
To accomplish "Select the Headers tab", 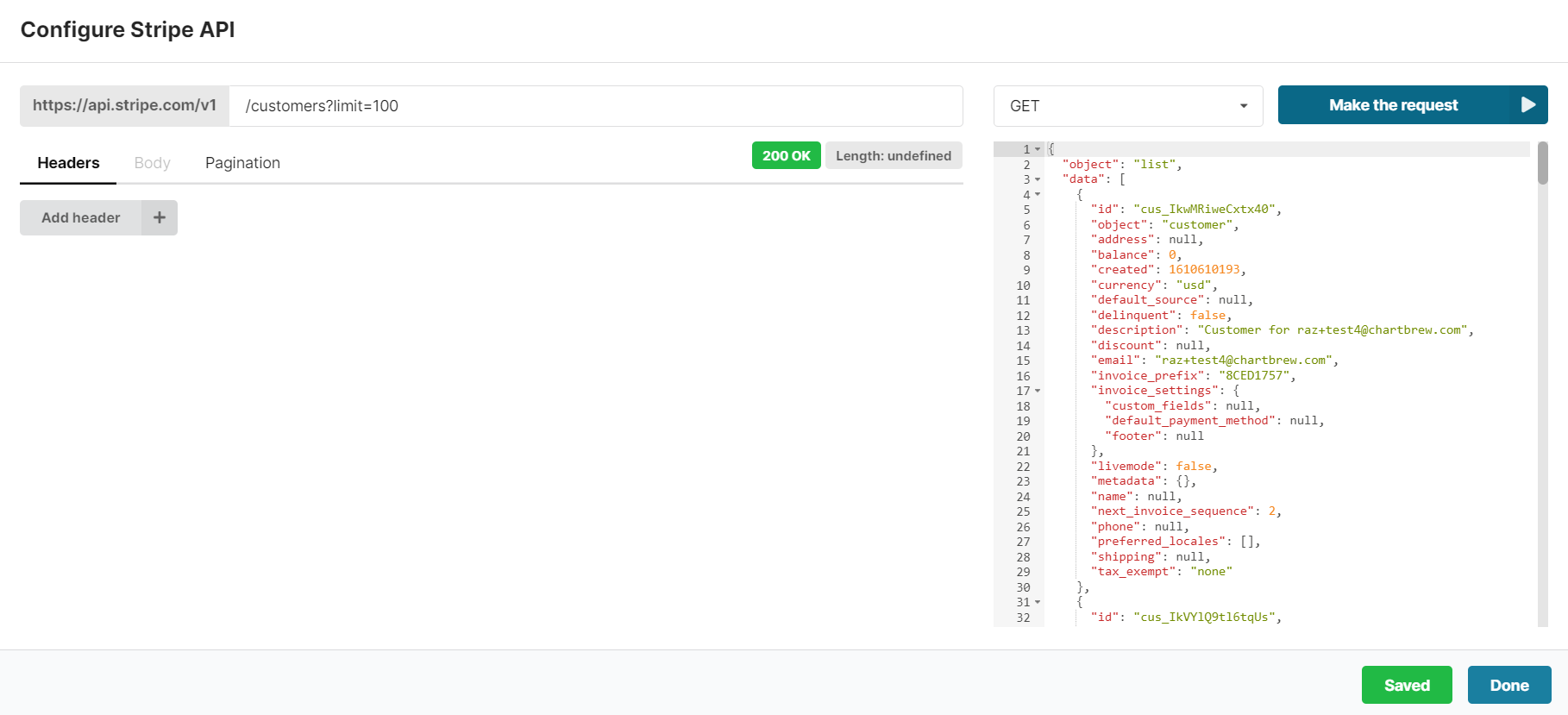I will point(68,163).
